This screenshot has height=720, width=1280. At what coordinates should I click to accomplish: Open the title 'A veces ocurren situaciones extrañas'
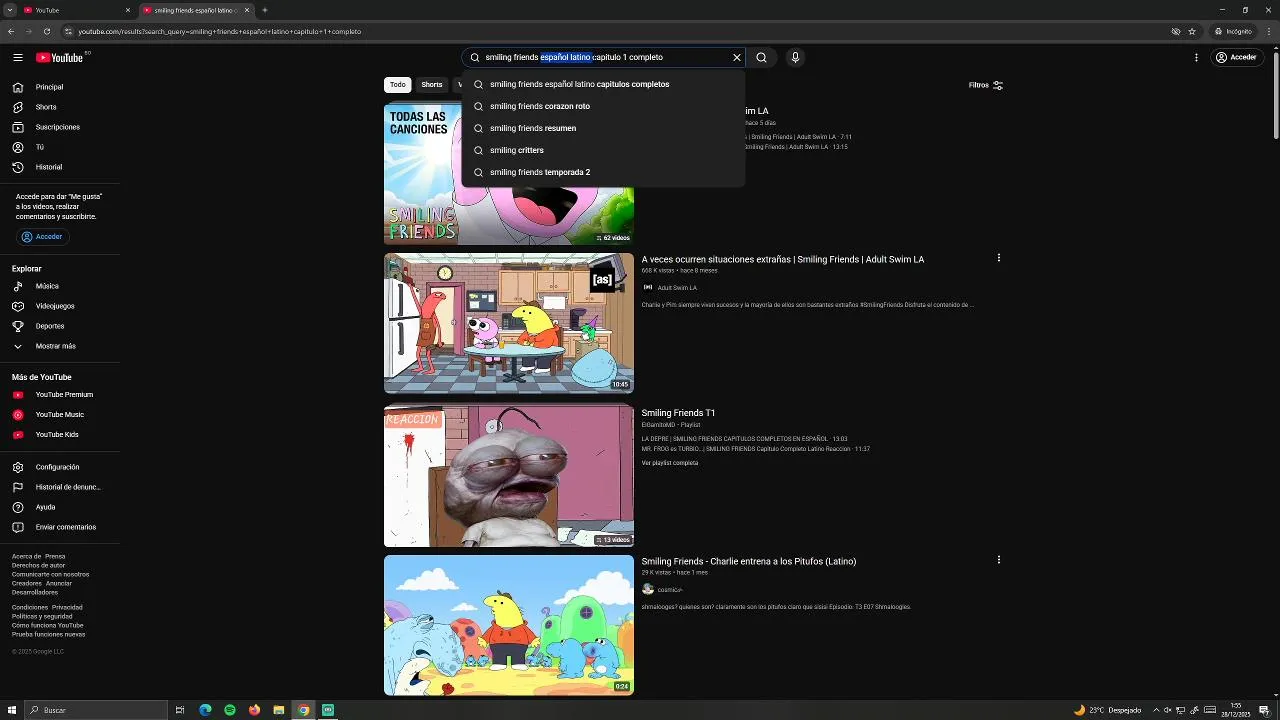point(783,260)
